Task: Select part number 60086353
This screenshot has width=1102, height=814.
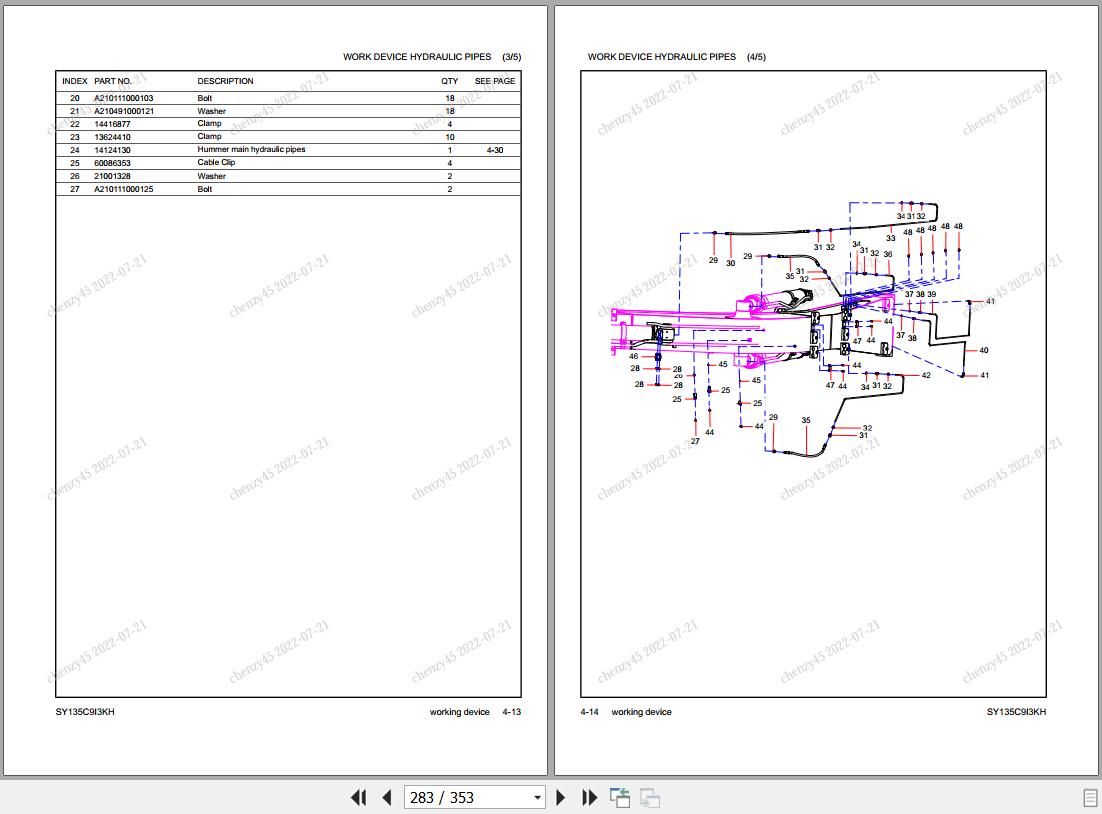Action: [x=112, y=163]
